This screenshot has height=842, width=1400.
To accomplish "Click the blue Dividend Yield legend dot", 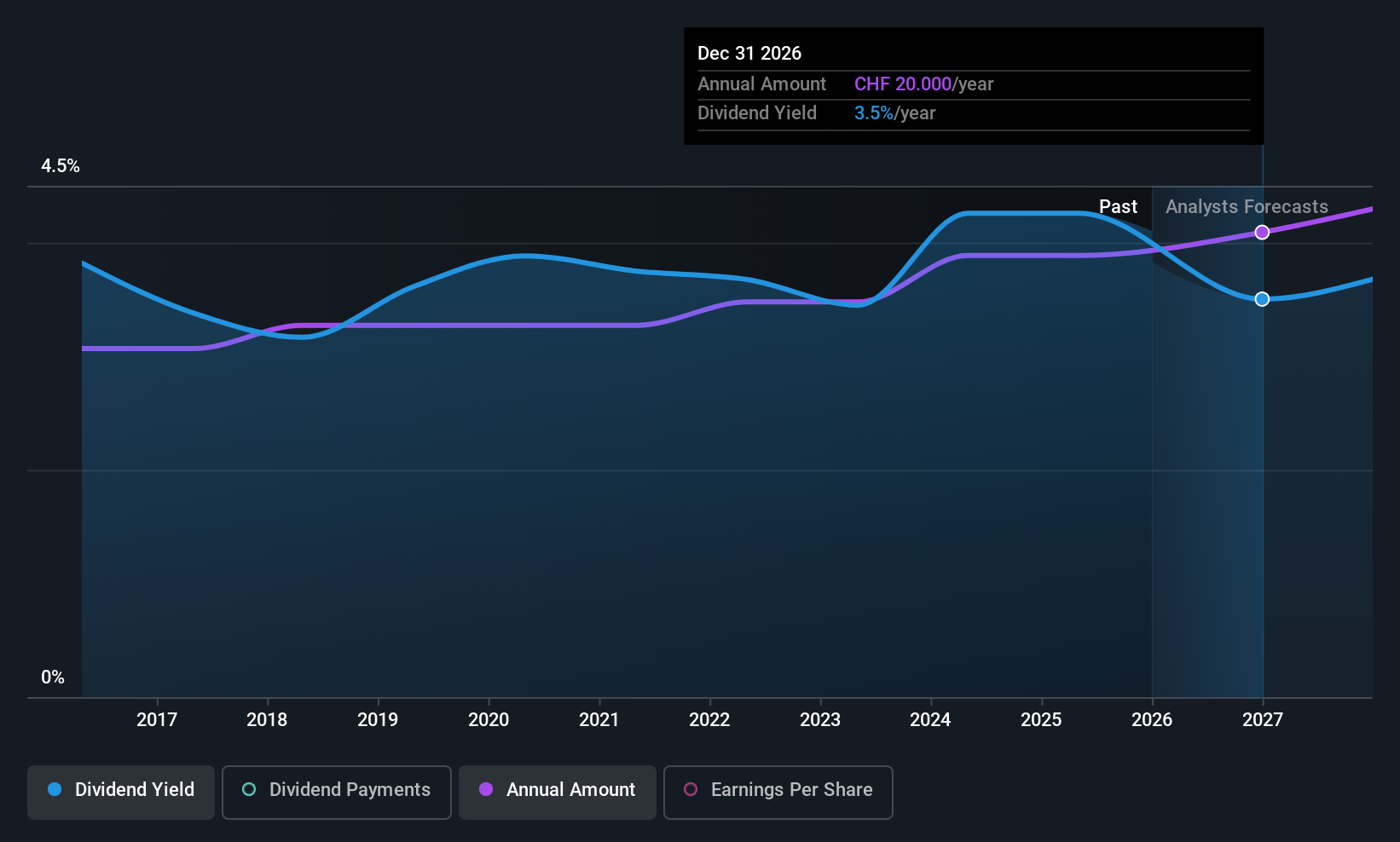I will click(x=55, y=790).
